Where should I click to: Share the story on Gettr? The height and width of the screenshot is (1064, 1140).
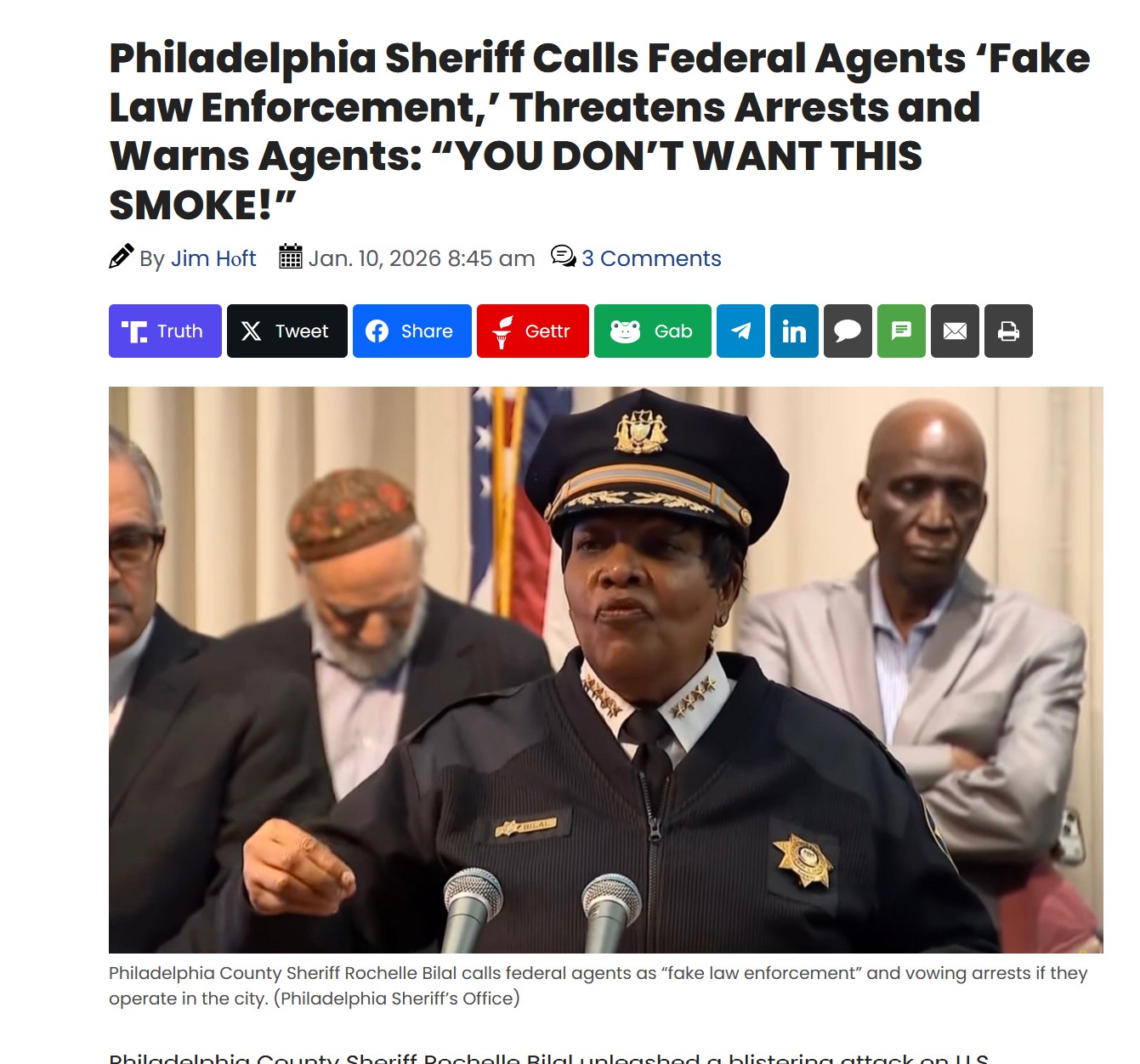(533, 331)
